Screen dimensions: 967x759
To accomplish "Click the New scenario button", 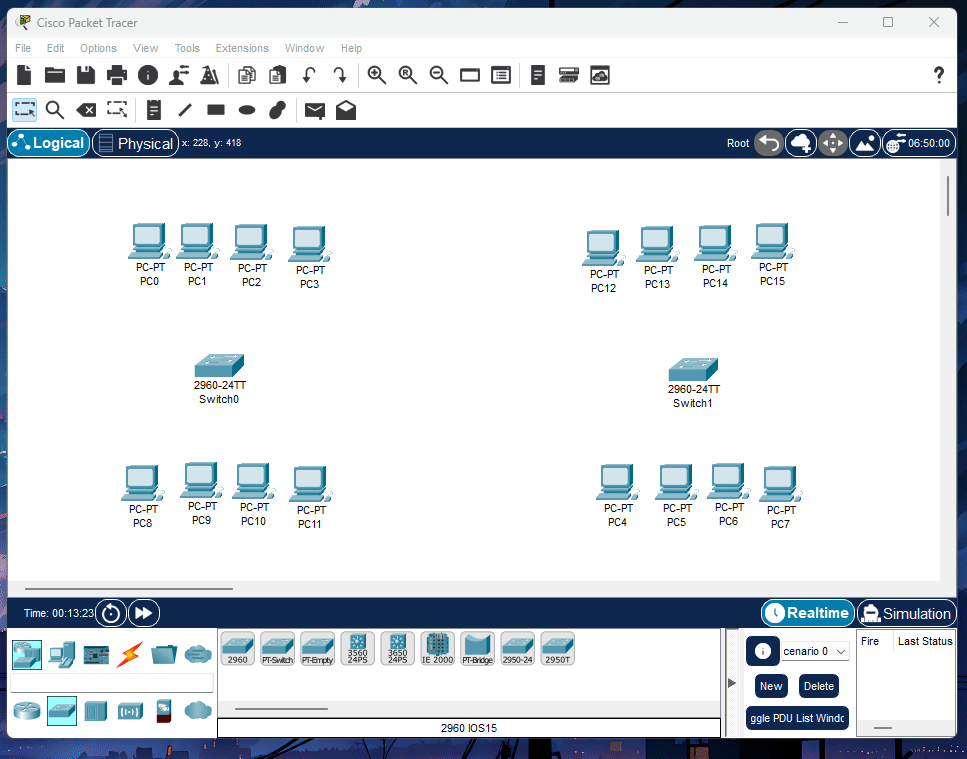I will [771, 686].
